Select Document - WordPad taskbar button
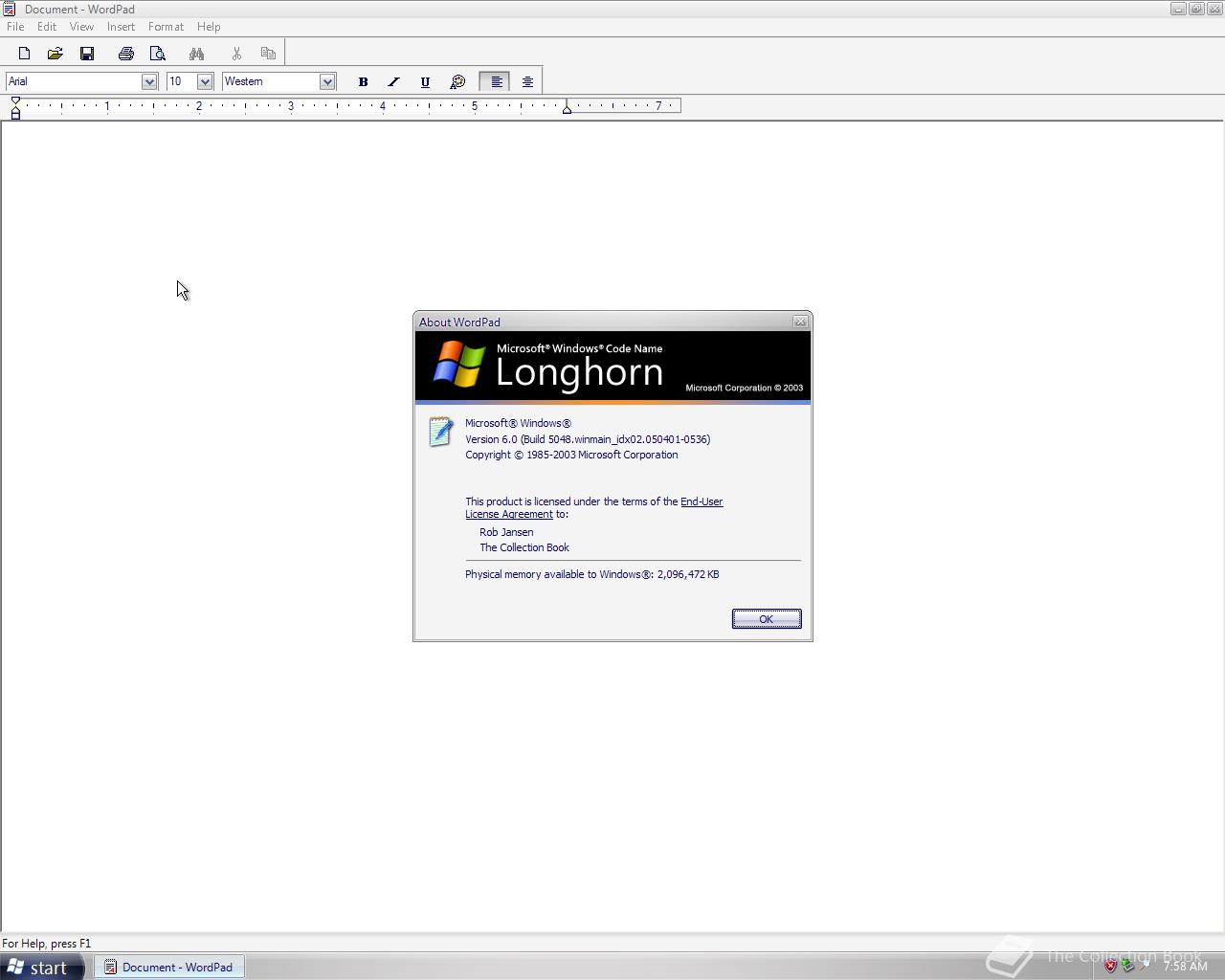The width and height of the screenshot is (1225, 980). 168,968
